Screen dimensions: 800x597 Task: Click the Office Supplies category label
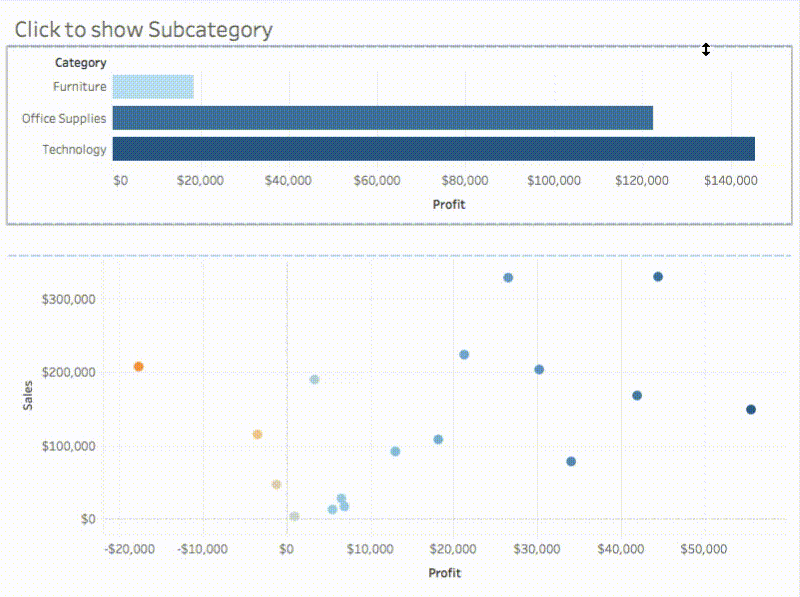(x=64, y=118)
